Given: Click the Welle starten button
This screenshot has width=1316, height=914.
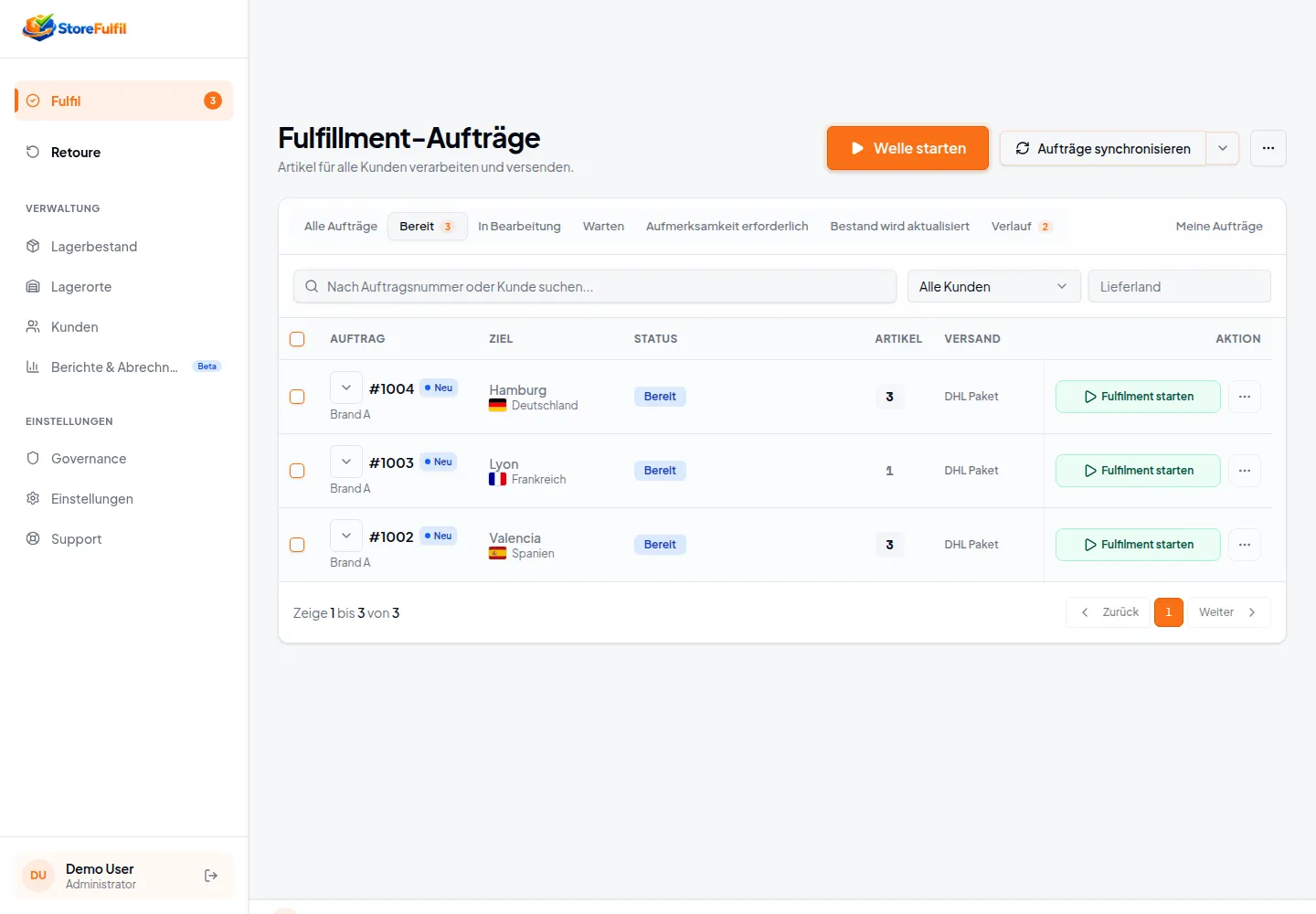Looking at the screenshot, I should click(907, 148).
